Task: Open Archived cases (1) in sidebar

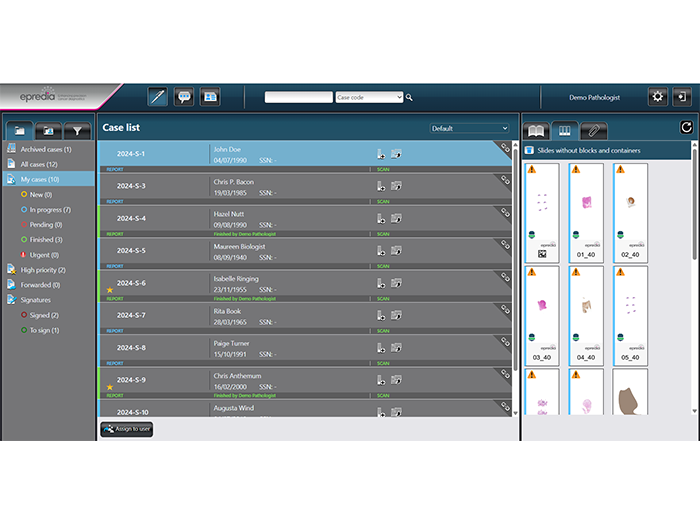Action: 46,150
